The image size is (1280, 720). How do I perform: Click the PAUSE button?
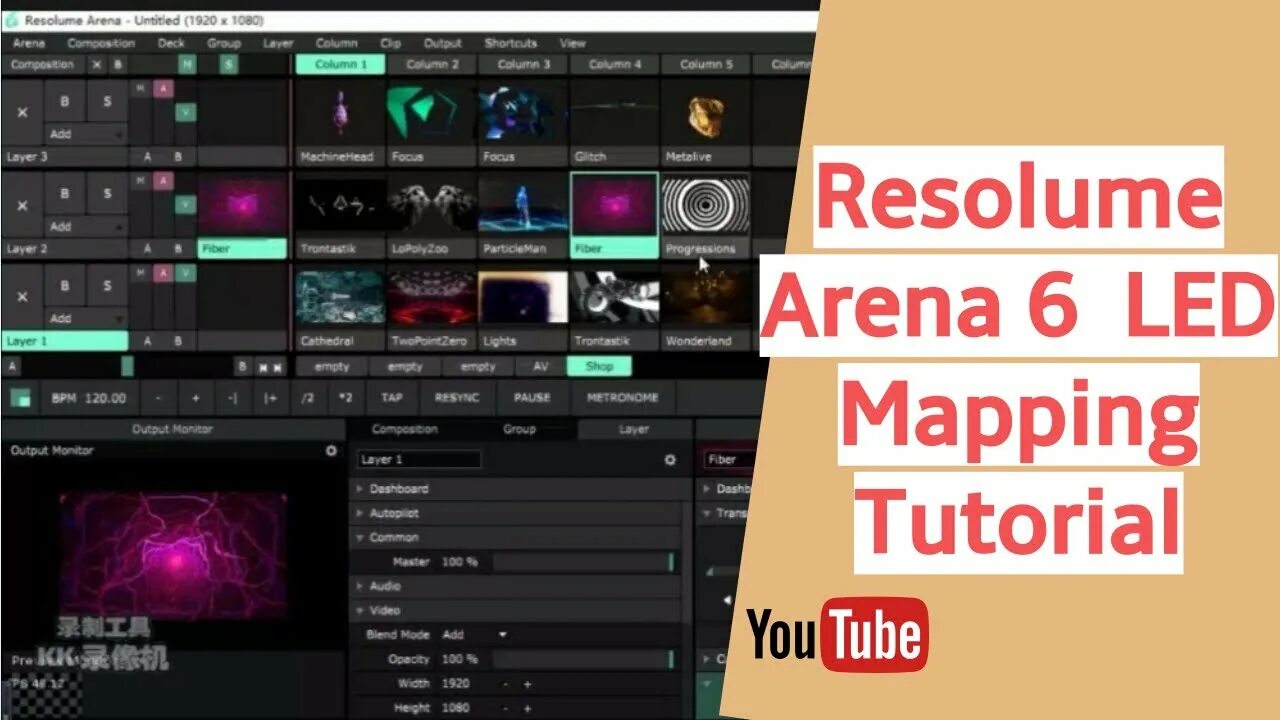tap(532, 398)
